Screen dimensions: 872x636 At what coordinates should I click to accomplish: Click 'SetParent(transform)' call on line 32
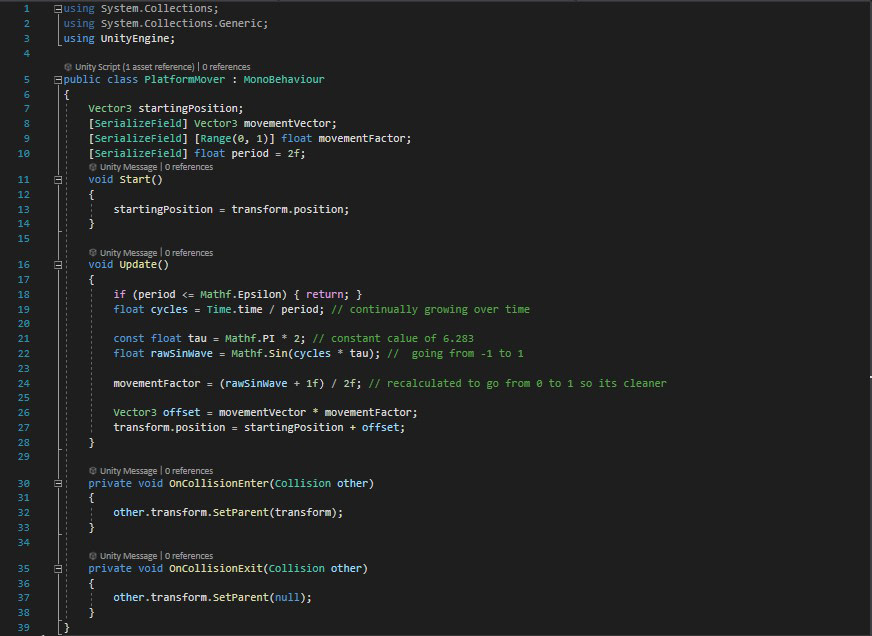tap(275, 513)
